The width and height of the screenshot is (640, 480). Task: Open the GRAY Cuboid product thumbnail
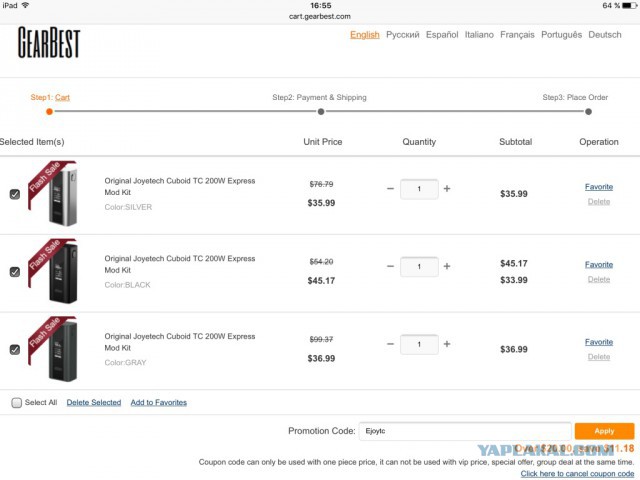point(52,349)
